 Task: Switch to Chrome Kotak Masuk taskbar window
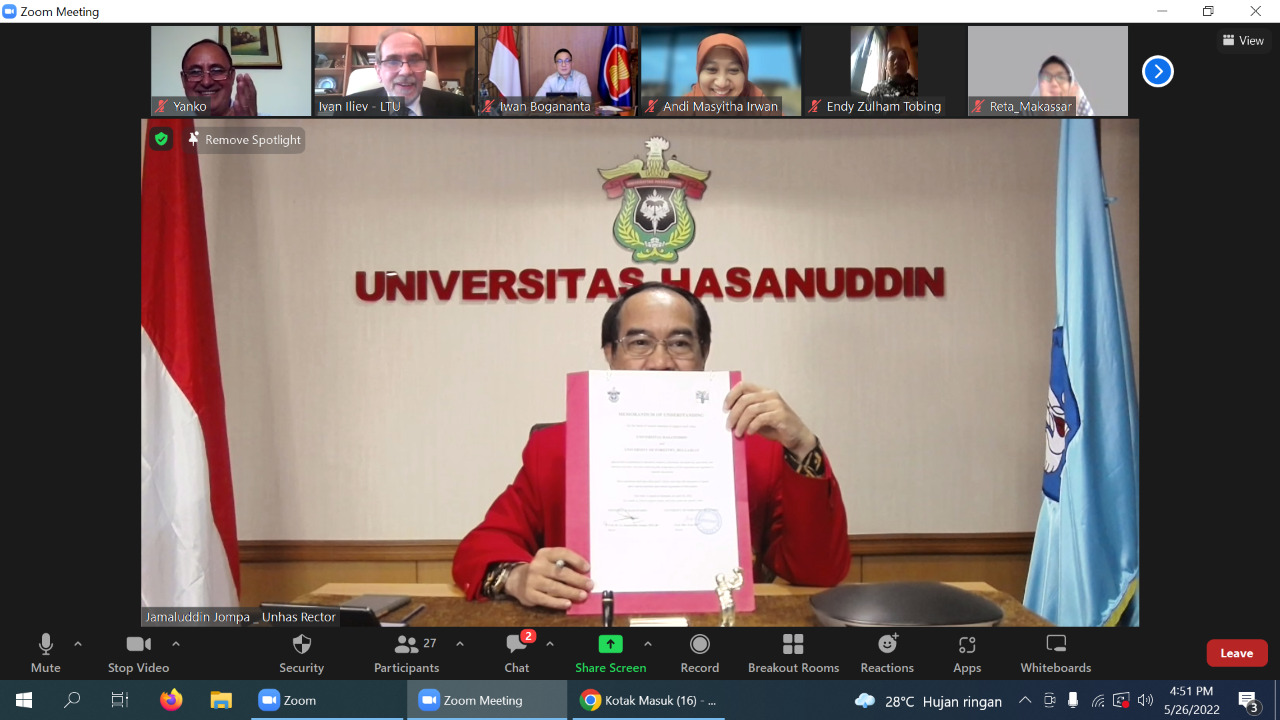pyautogui.click(x=648, y=700)
